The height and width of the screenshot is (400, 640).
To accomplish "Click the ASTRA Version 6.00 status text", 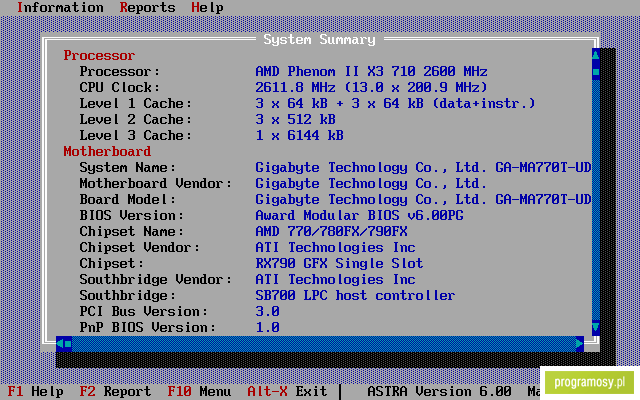I will click(439, 391).
